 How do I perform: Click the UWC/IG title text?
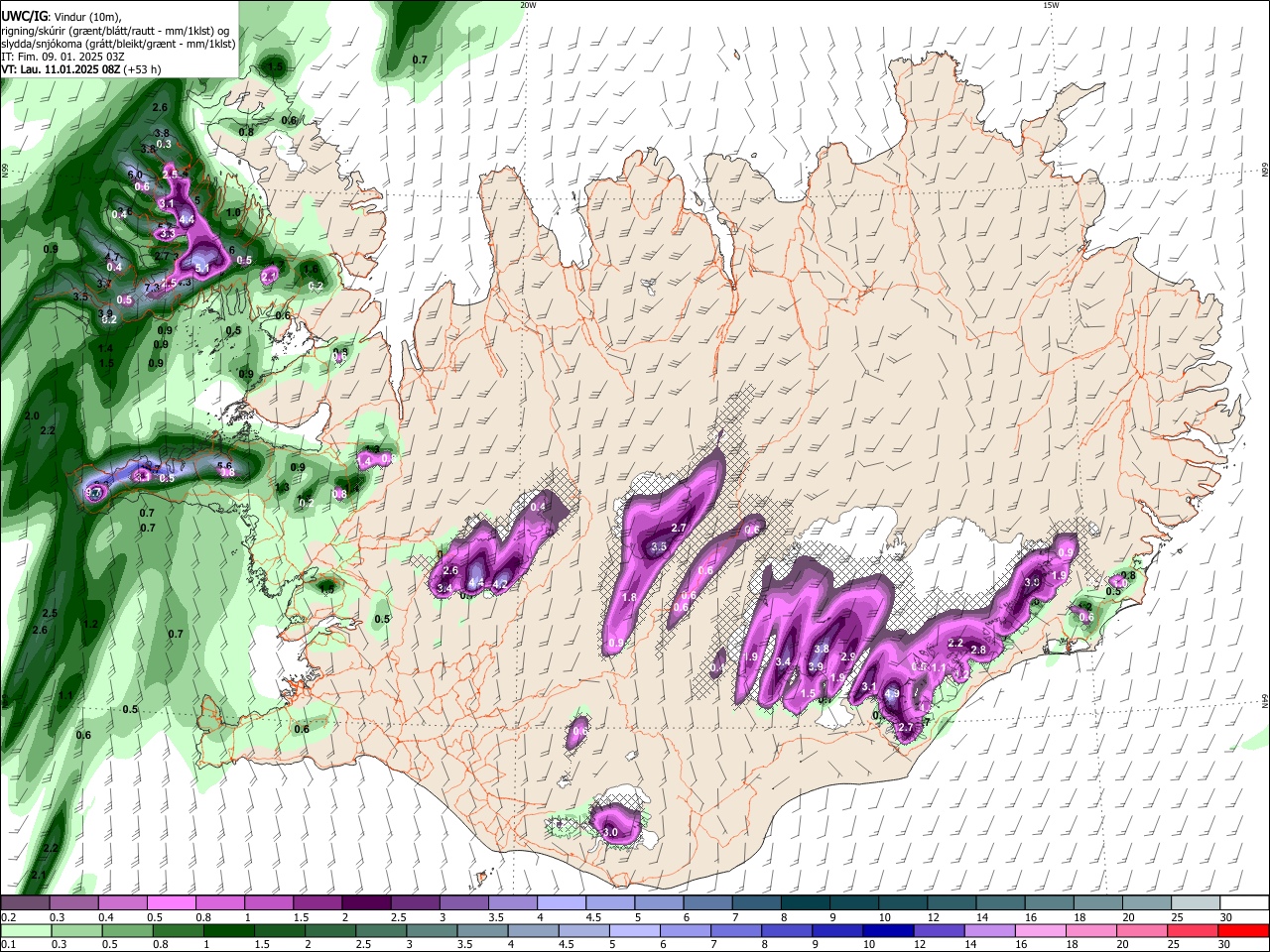[24, 15]
